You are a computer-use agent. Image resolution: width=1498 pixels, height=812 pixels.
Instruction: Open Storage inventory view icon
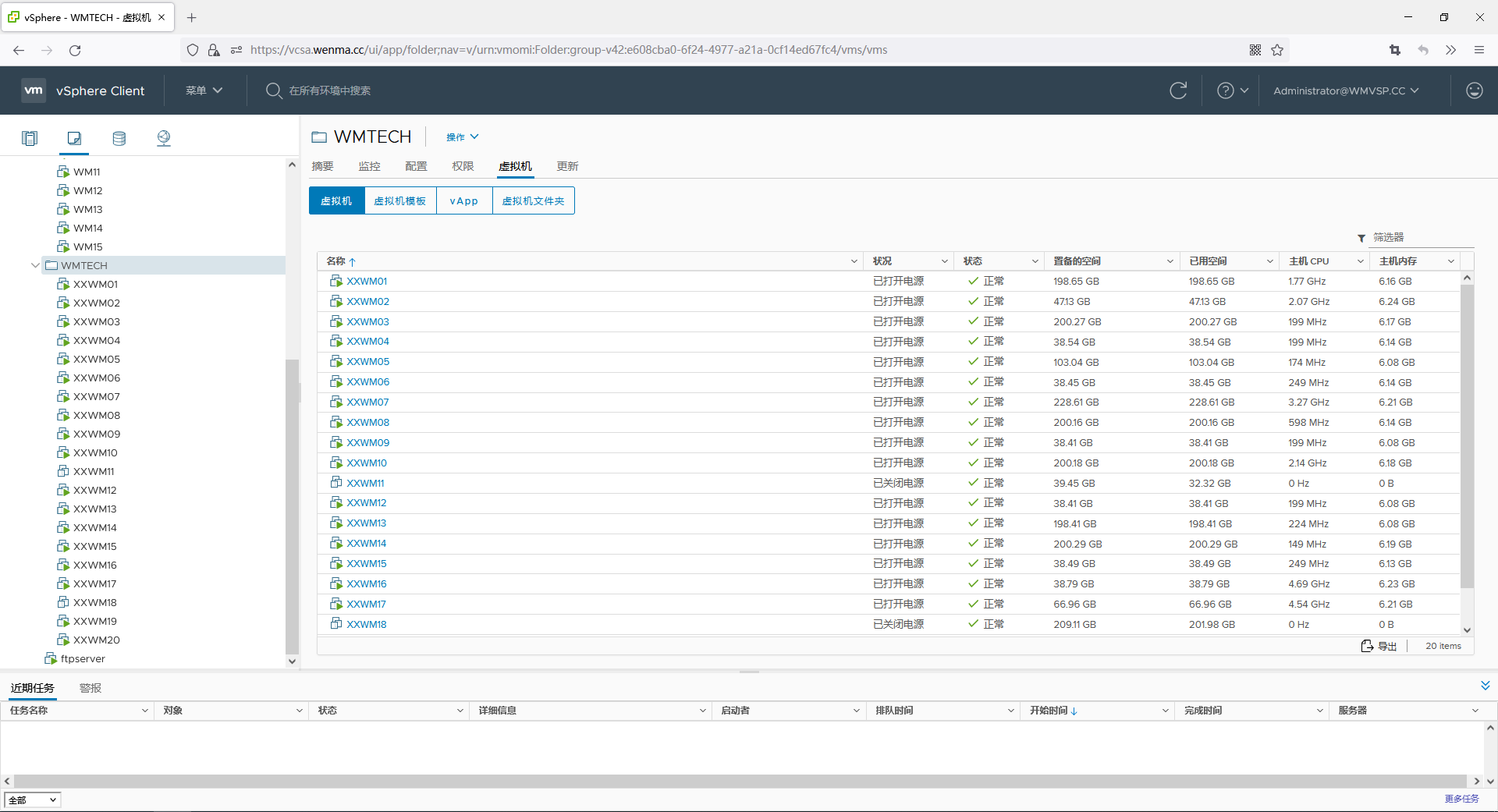(x=119, y=138)
